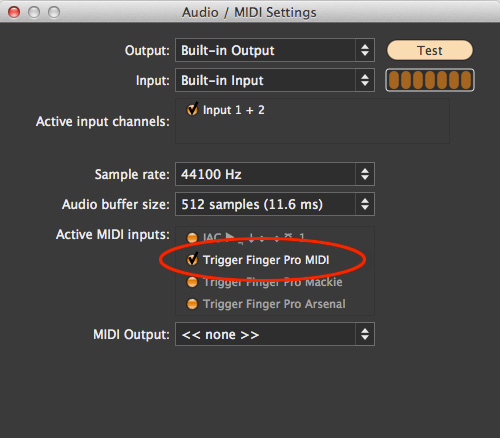Open the Audio buffer size dropdown
The height and width of the screenshot is (438, 500).
click(x=275, y=204)
